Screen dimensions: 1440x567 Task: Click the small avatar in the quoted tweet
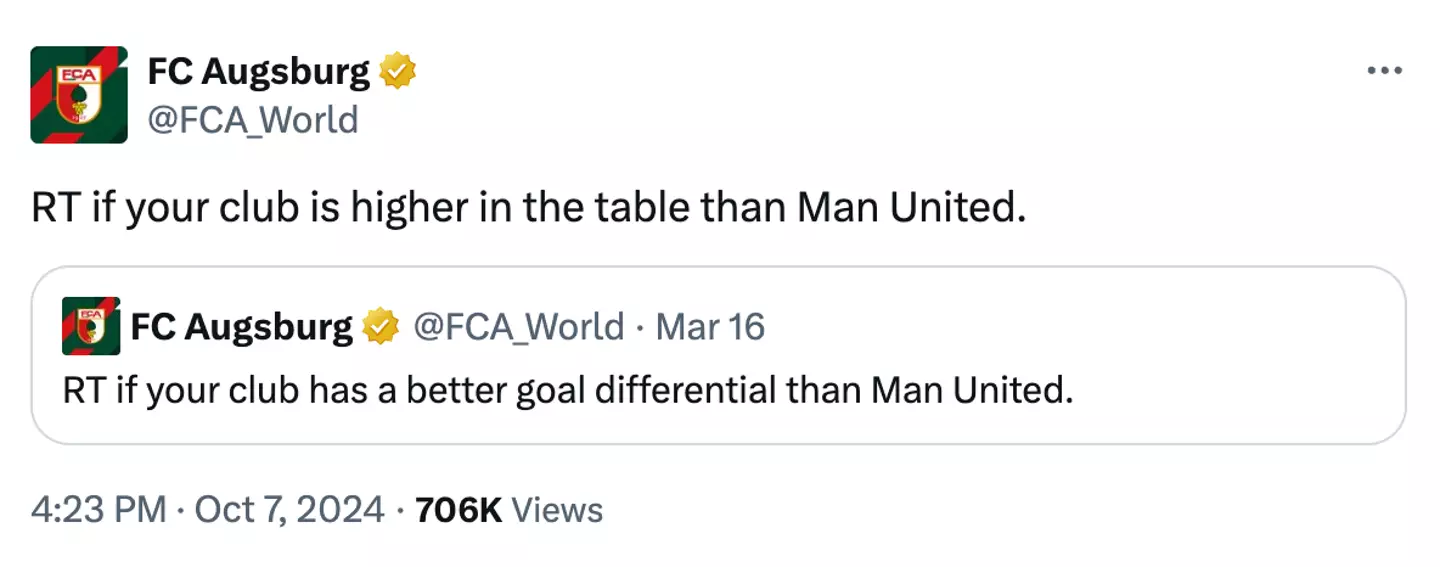pyautogui.click(x=91, y=326)
